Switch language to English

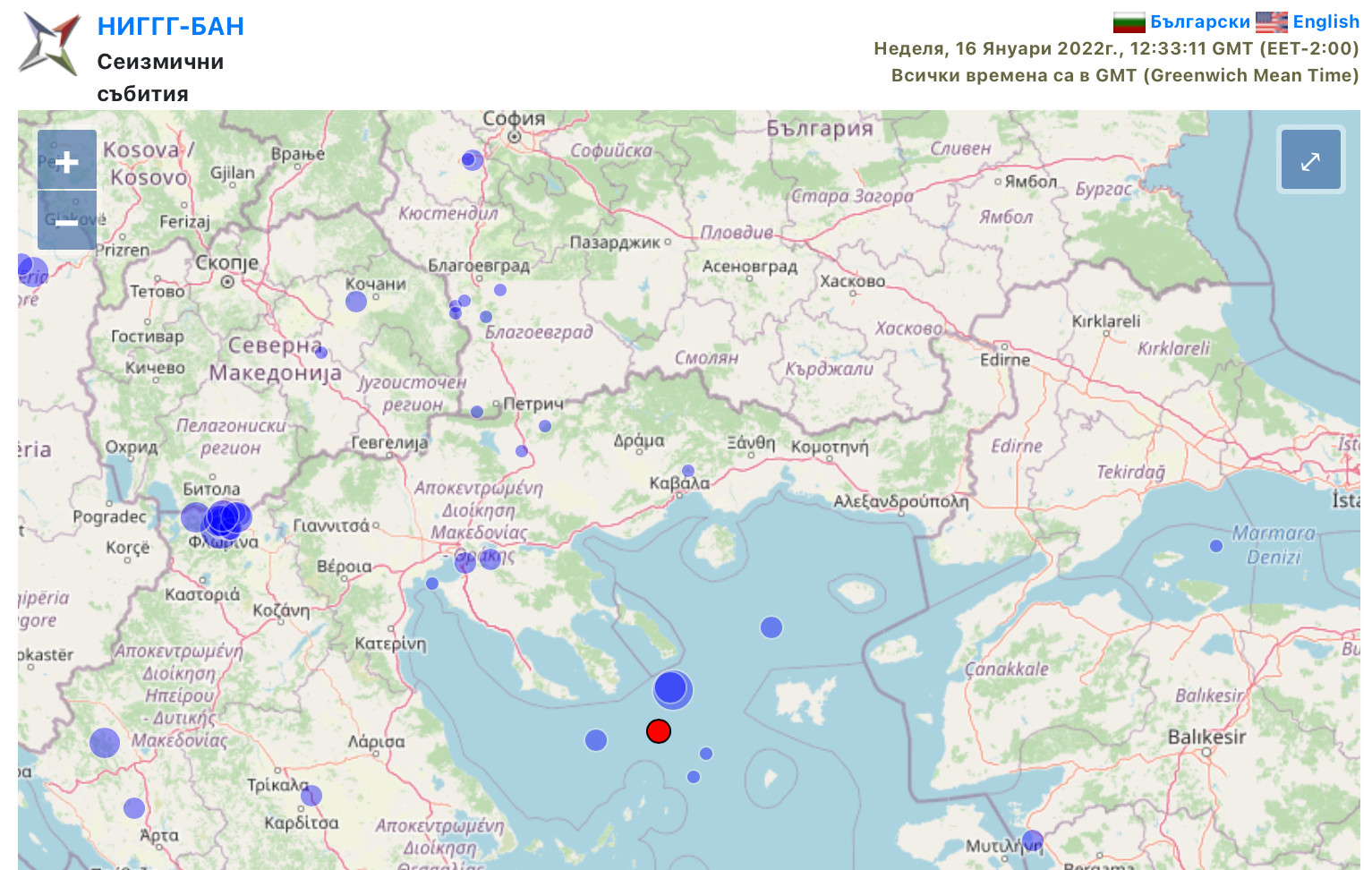click(x=1325, y=22)
